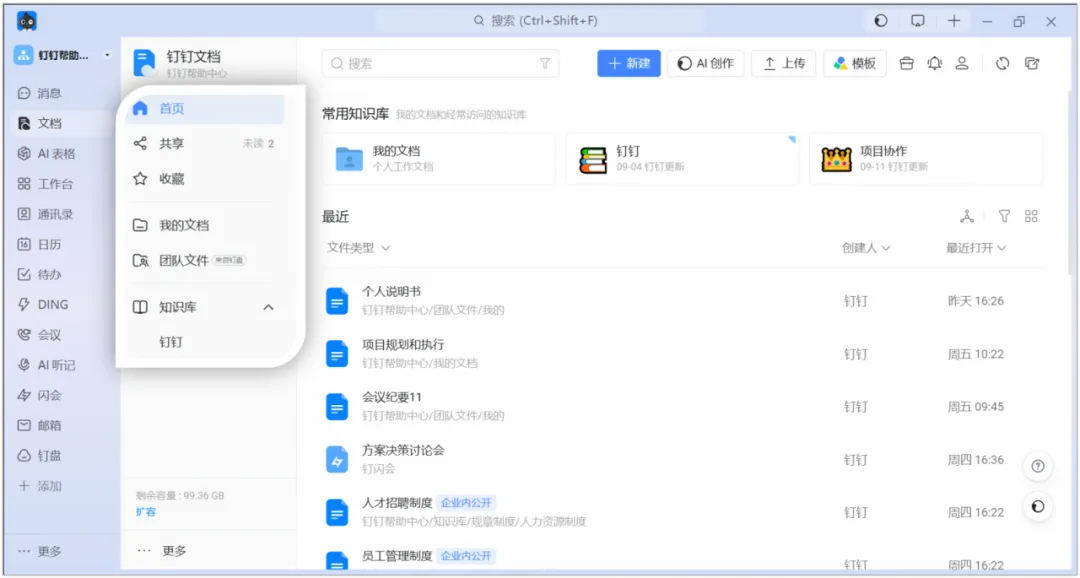Screen dimensions: 1080x578
Task: Open 工作台 in the sidebar
Action: 45,184
